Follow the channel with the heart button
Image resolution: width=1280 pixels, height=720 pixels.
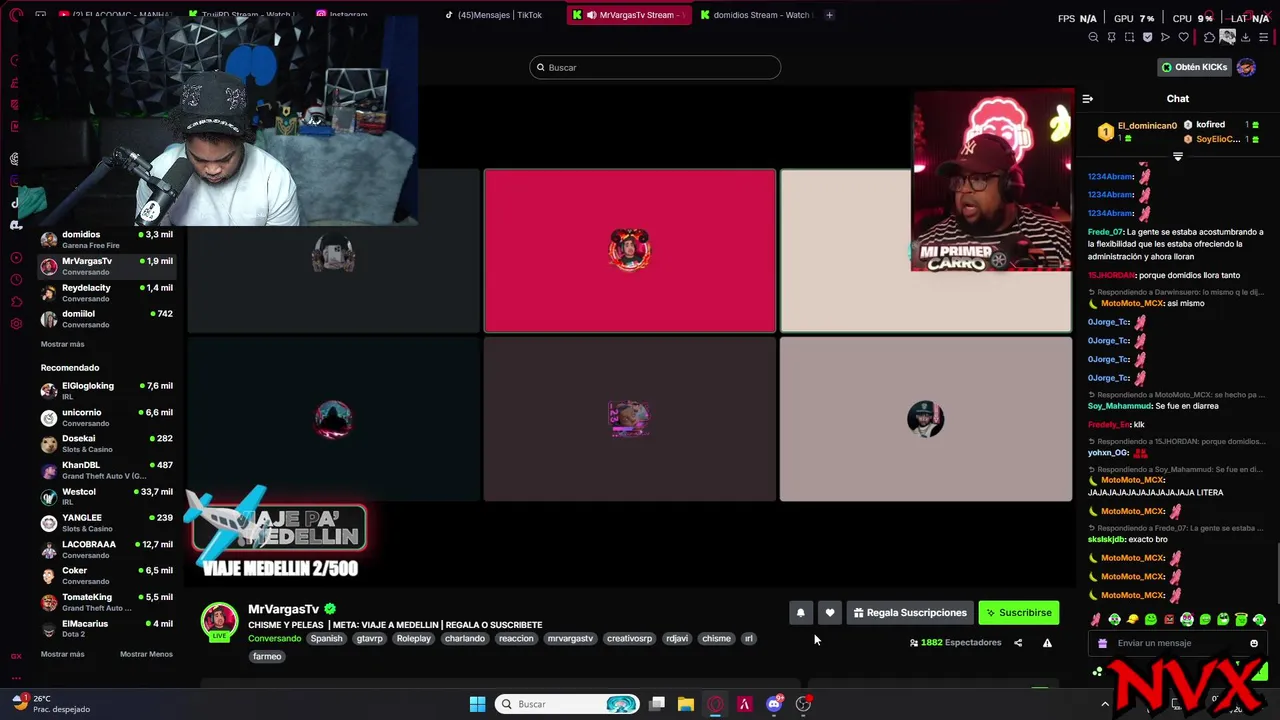[830, 613]
